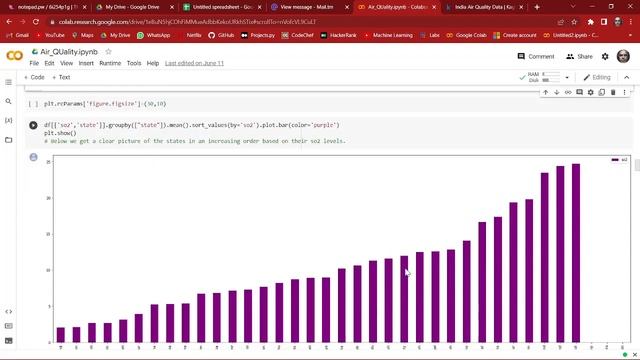
Task: Click the browser address bar URL
Action: (187, 22)
